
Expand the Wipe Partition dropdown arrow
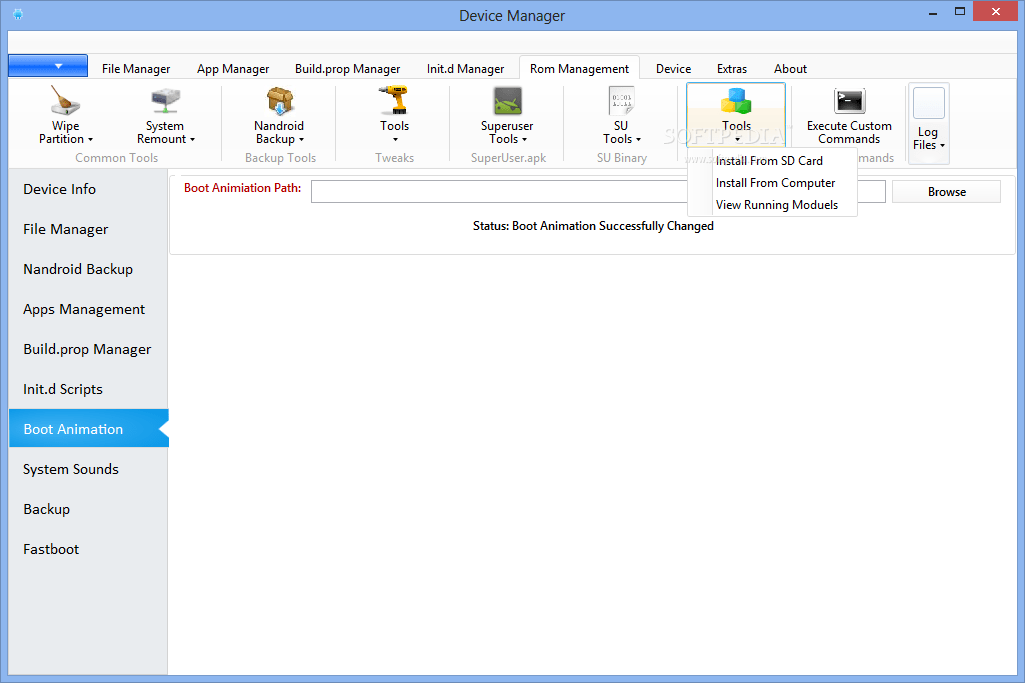[92, 139]
